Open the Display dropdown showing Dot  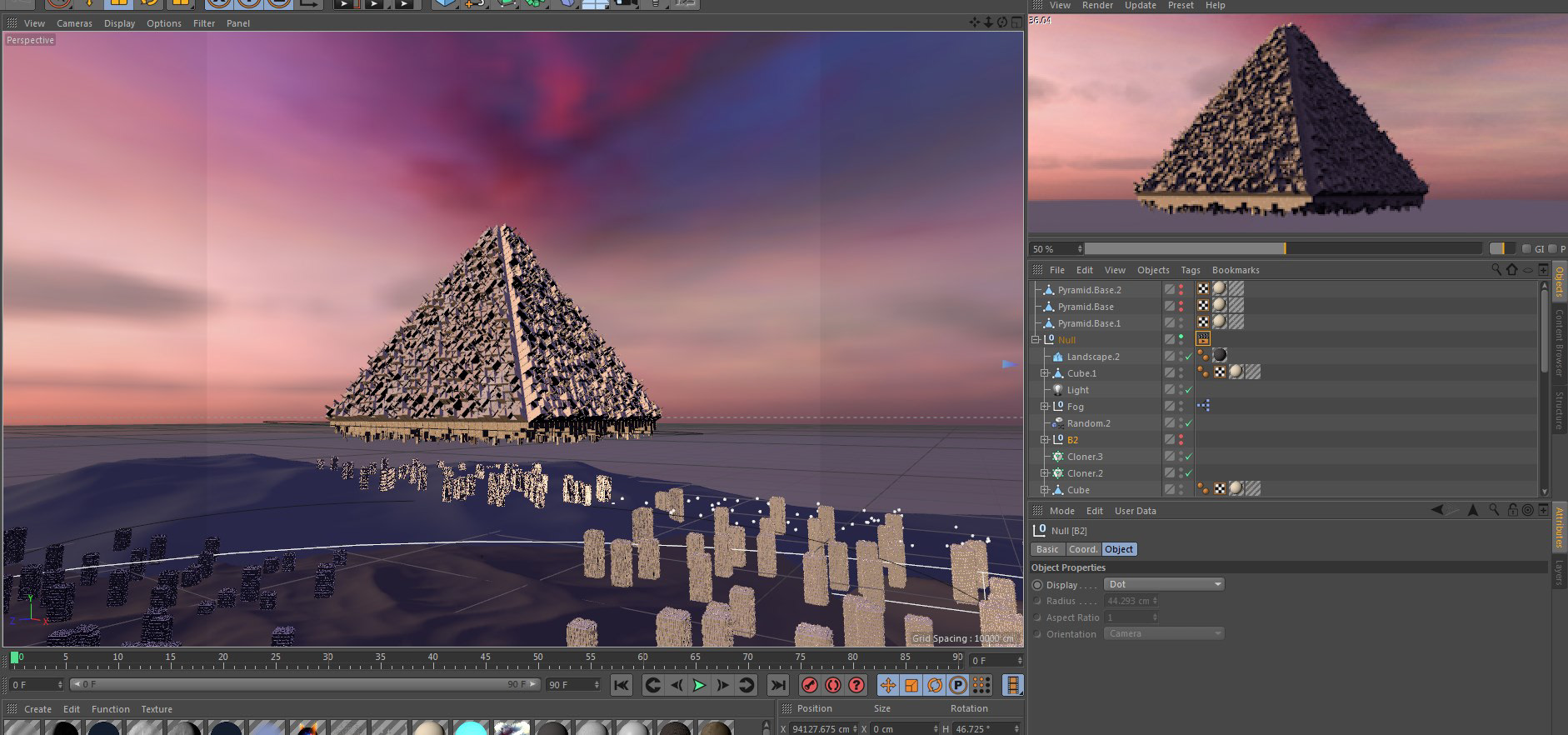click(x=1164, y=584)
